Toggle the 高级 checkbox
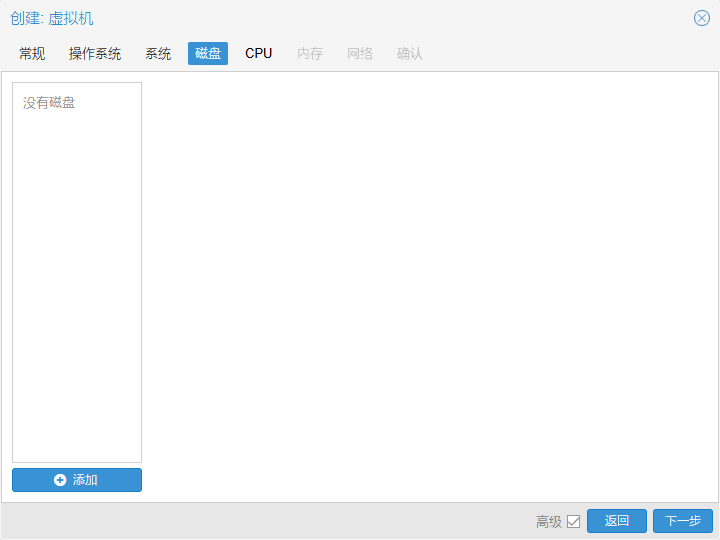 (x=573, y=521)
